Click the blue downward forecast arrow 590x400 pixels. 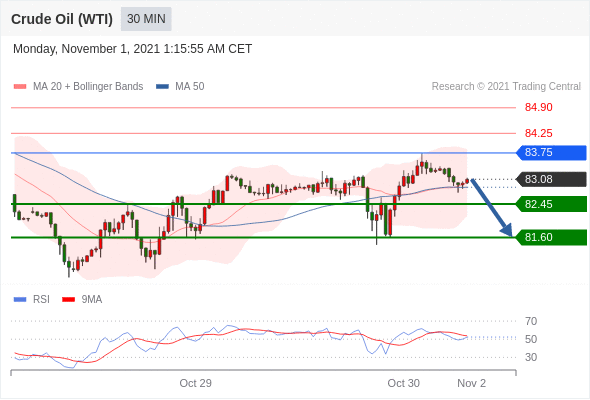491,207
